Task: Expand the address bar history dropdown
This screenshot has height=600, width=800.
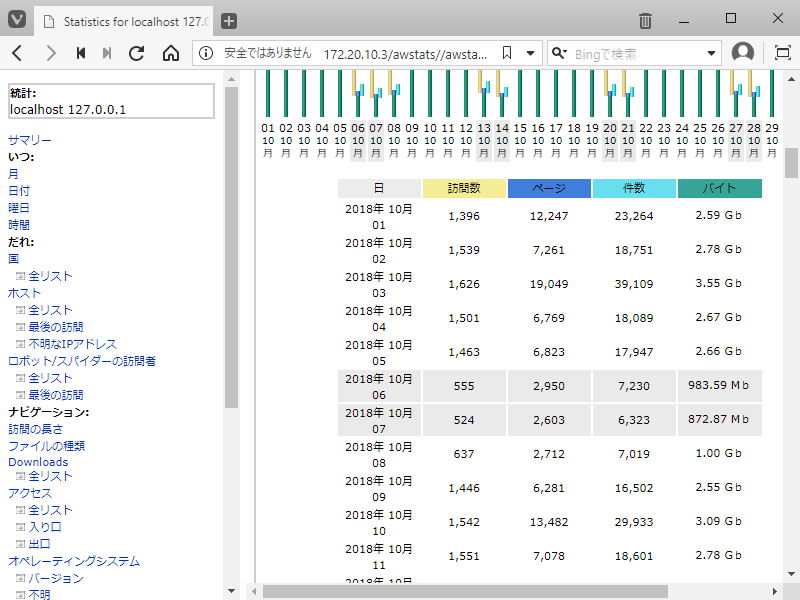Action: click(530, 53)
